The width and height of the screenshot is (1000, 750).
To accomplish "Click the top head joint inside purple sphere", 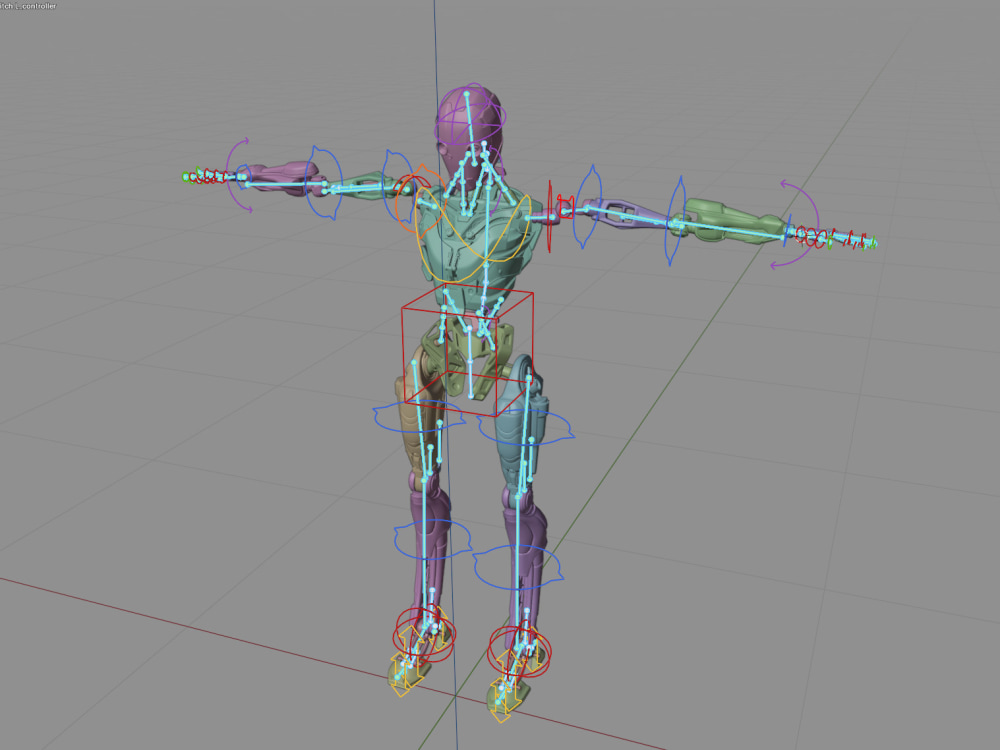I will pyautogui.click(x=466, y=94).
